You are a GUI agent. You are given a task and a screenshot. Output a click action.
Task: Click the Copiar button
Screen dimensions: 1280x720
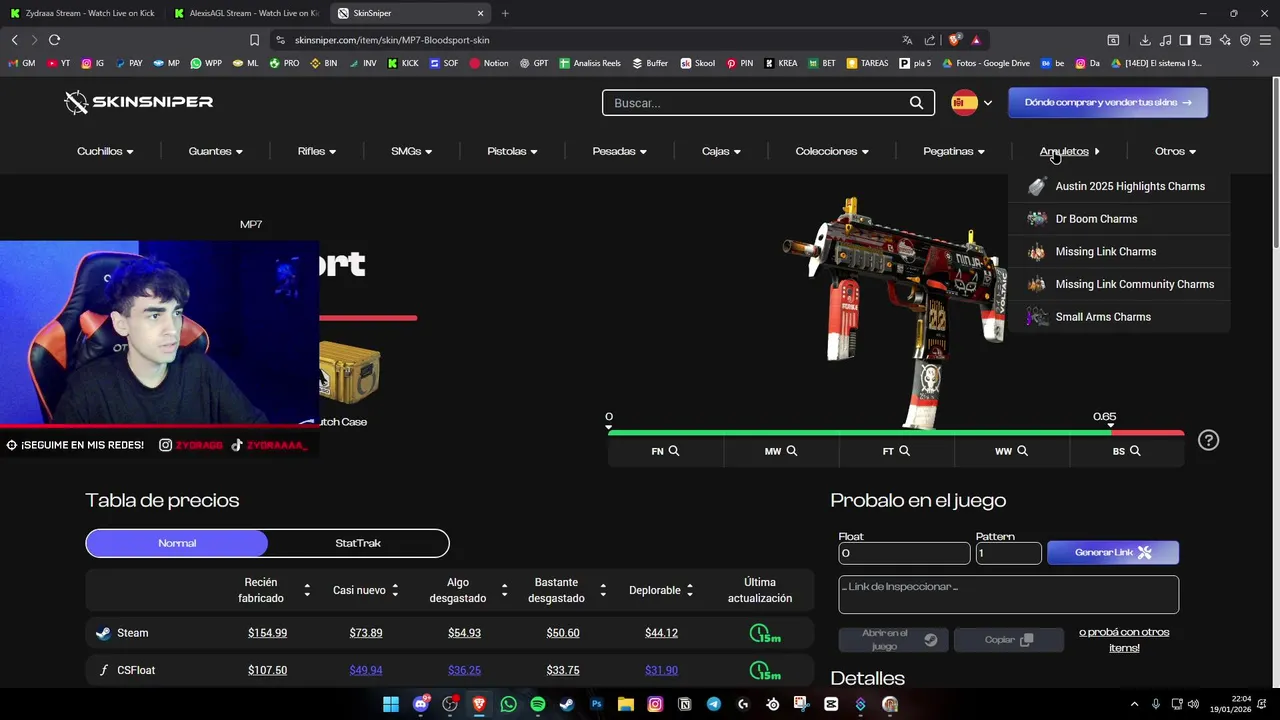click(1008, 640)
